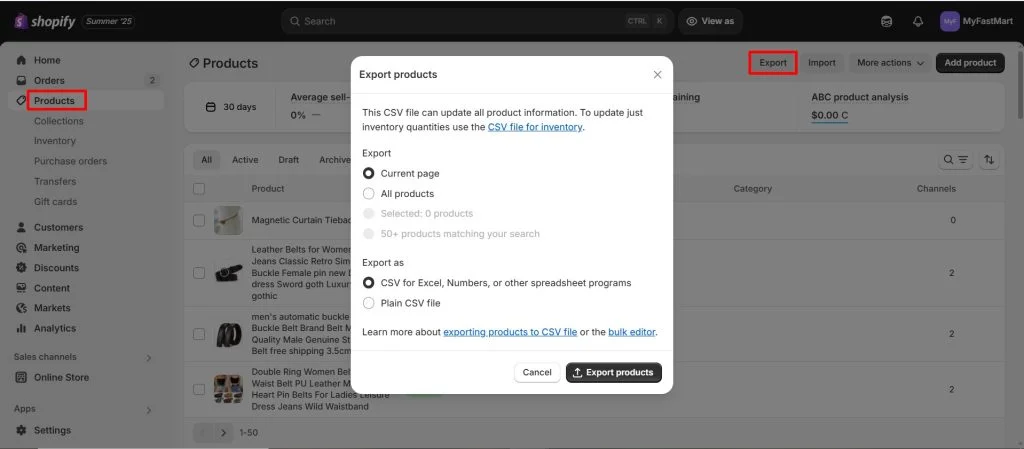Click the Orders count badge 2
This screenshot has width=1024, height=449.
coord(152,80)
